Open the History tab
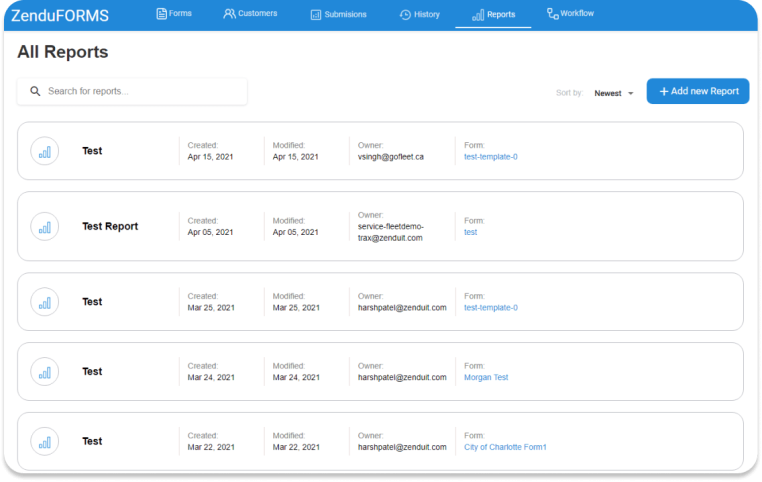This screenshot has height=482, width=762. coord(419,15)
